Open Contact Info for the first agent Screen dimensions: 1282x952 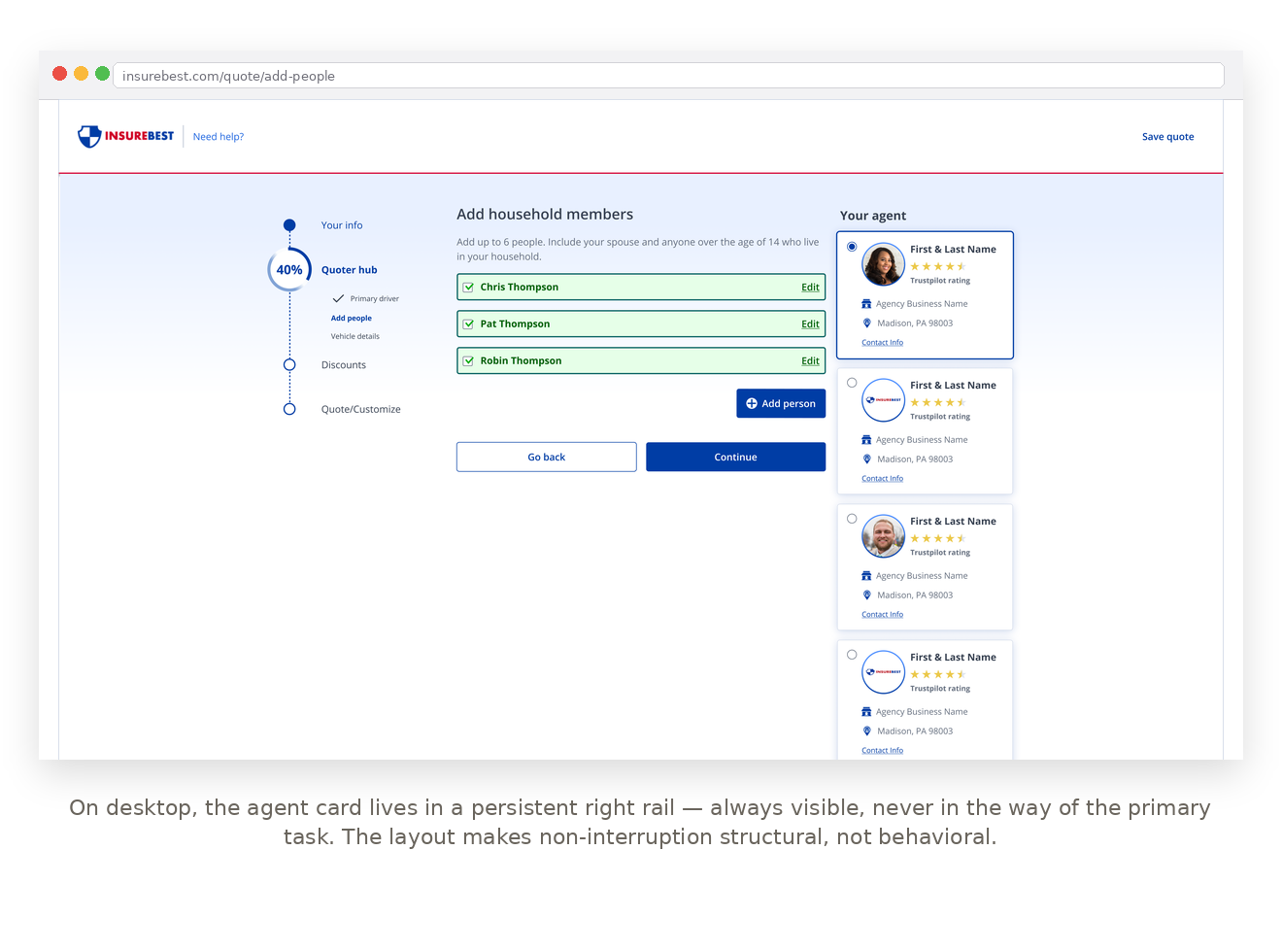coord(882,343)
